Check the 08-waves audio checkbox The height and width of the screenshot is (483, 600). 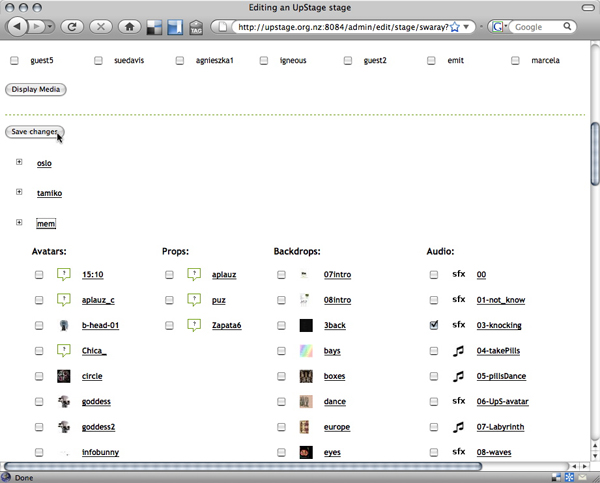[434, 452]
